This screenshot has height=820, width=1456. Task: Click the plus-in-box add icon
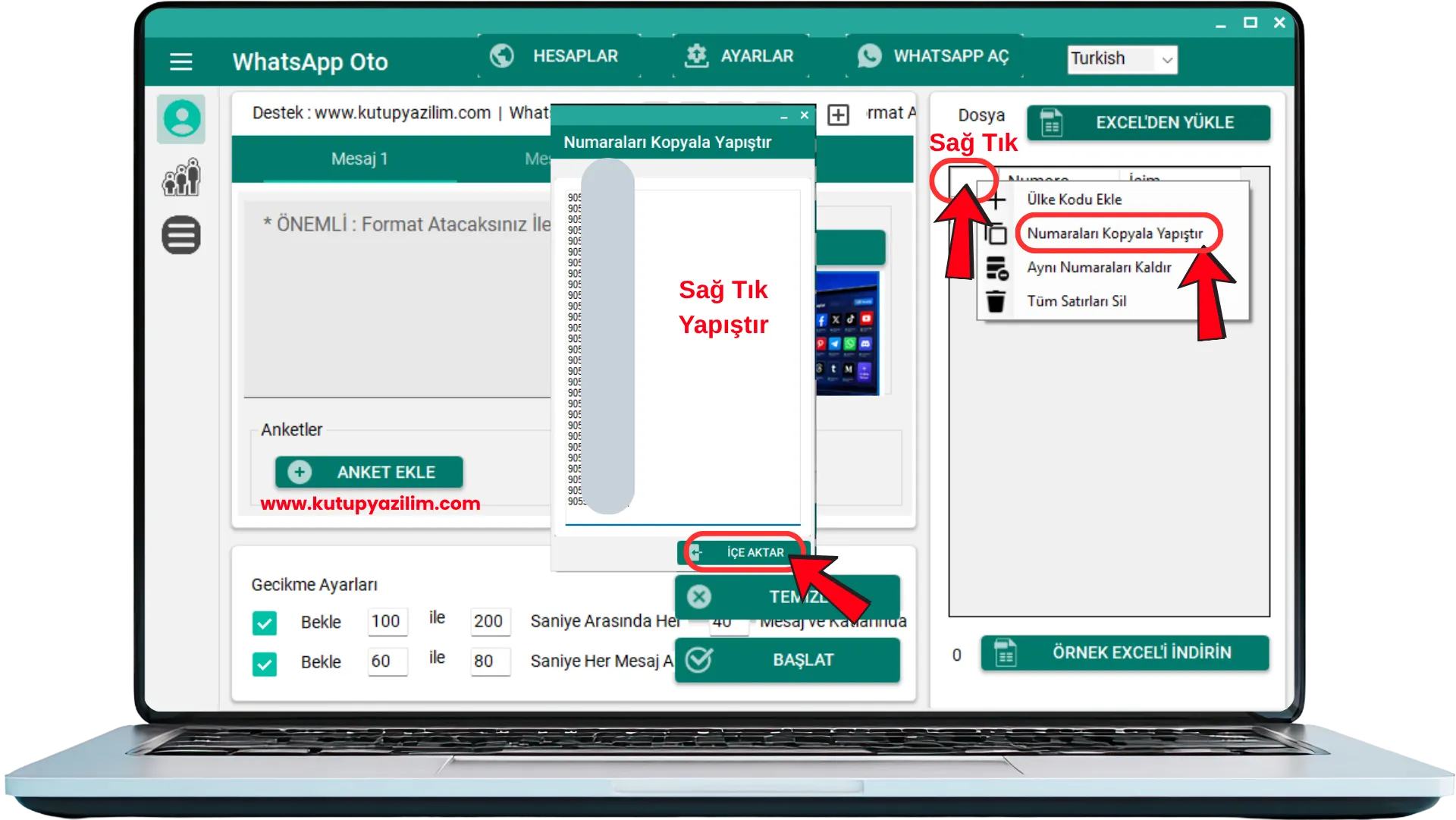(x=838, y=115)
